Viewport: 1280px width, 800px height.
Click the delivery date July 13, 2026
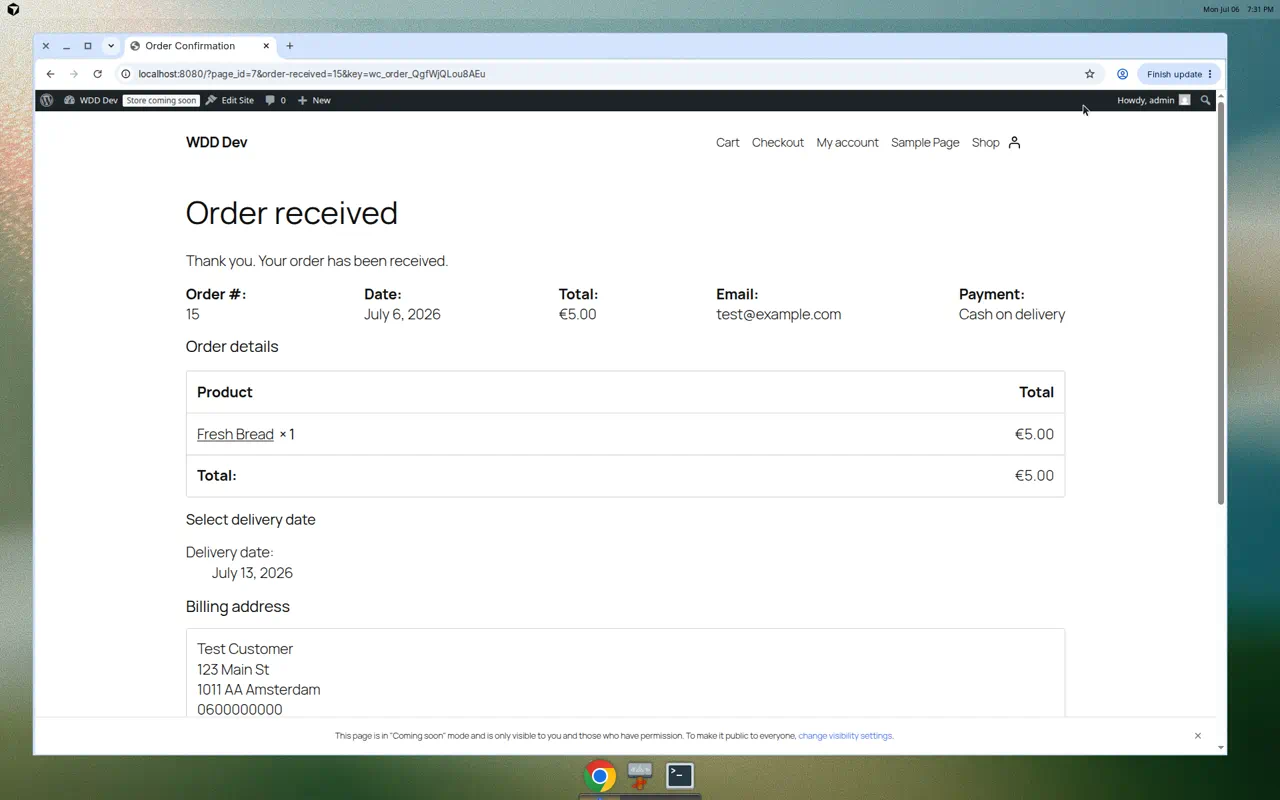click(x=252, y=573)
